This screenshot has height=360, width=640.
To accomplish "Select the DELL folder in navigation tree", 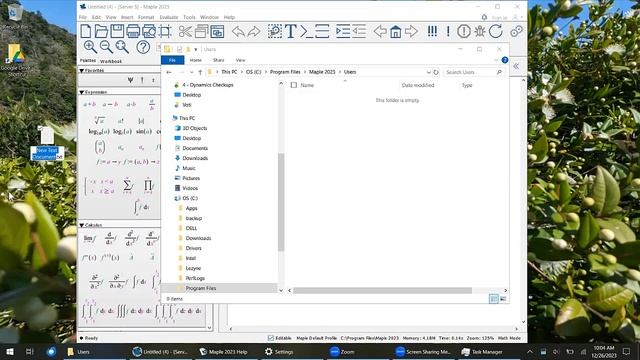I will [191, 228].
